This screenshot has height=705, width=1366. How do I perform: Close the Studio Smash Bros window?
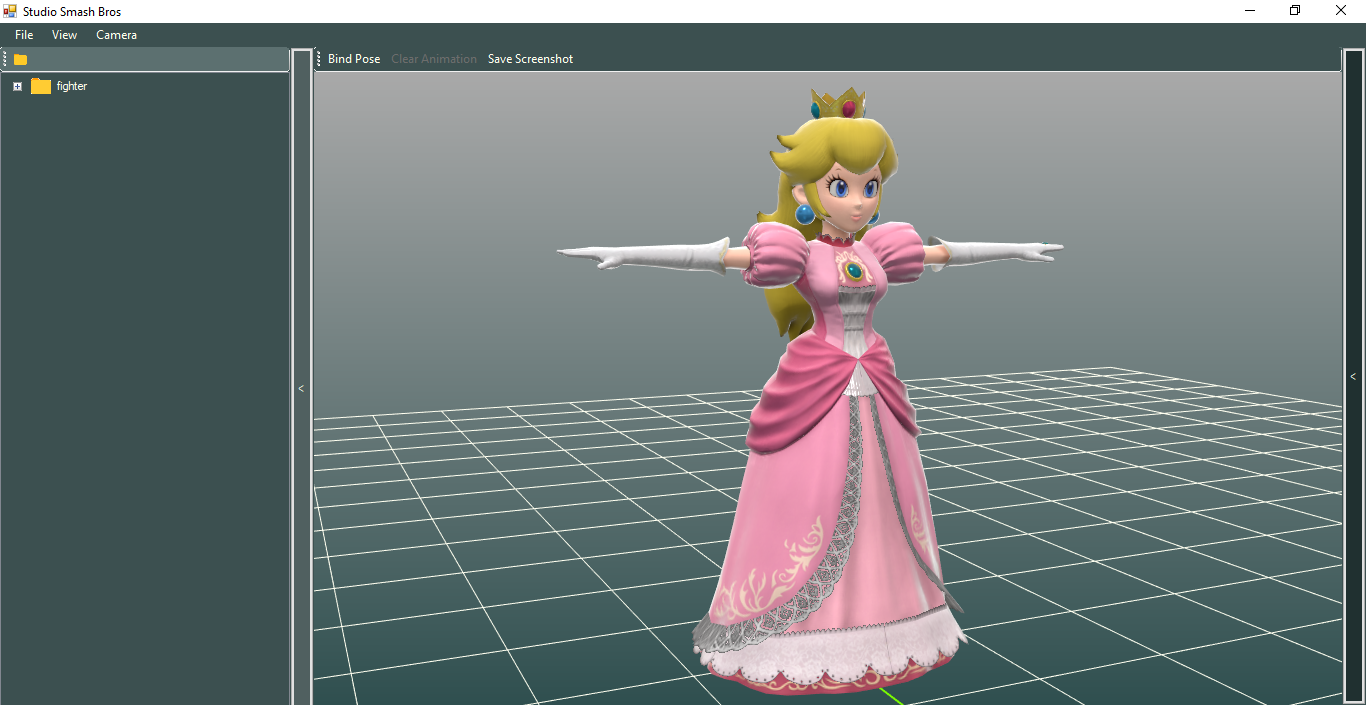click(1342, 11)
